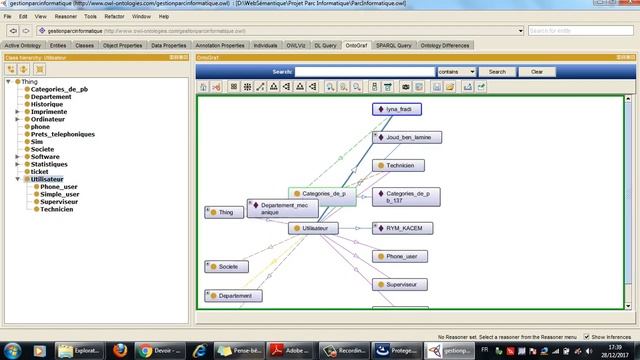Apply the dotted radial layout icon

coord(247,87)
